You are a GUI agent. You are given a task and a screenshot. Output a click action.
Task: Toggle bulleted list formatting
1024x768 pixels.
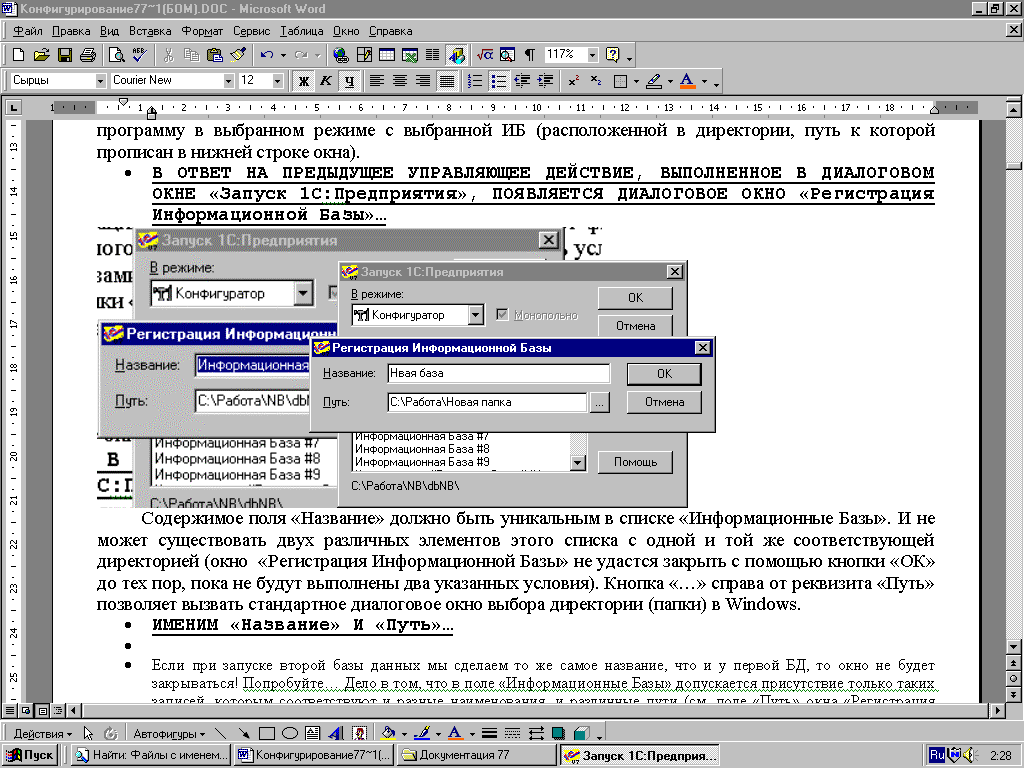498,81
